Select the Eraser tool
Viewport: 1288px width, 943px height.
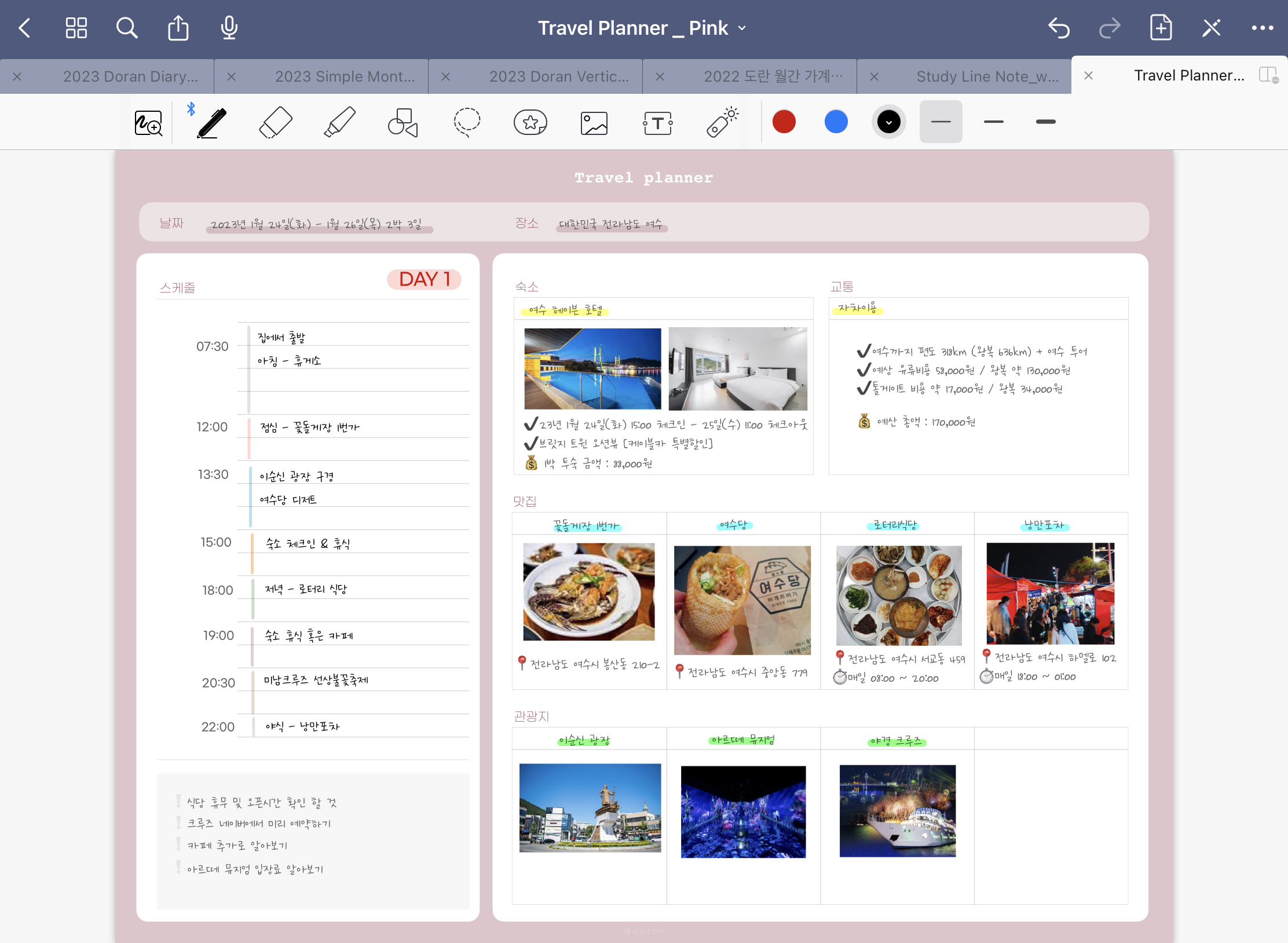[275, 122]
